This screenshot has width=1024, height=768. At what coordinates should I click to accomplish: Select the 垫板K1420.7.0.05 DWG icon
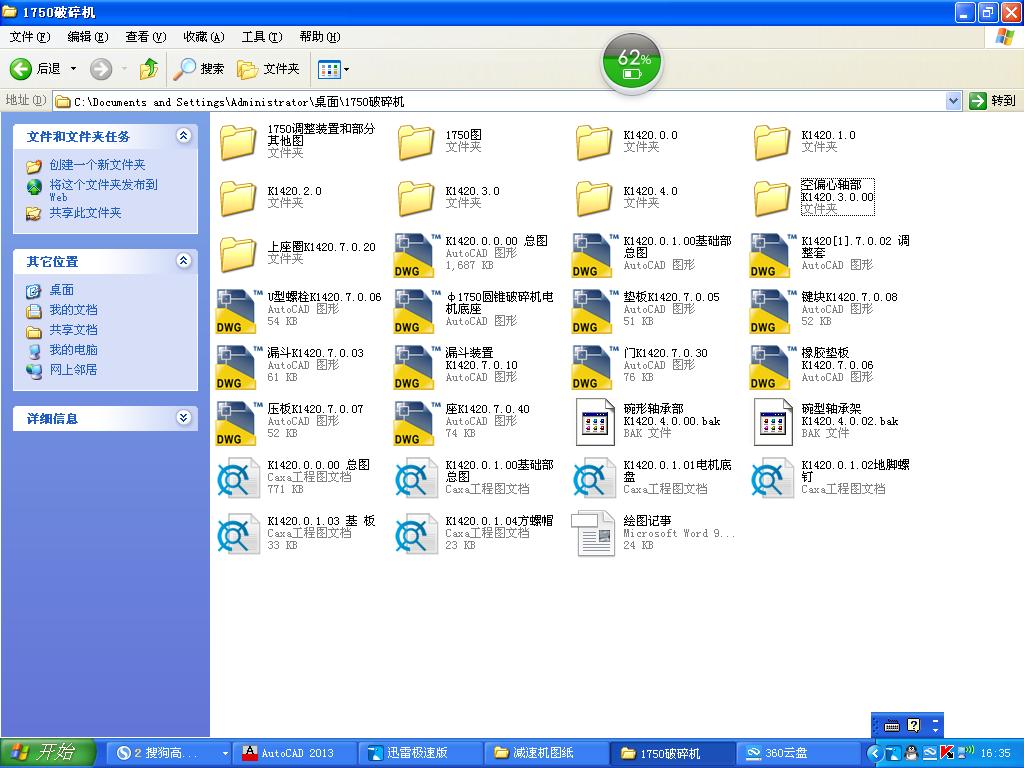click(594, 311)
